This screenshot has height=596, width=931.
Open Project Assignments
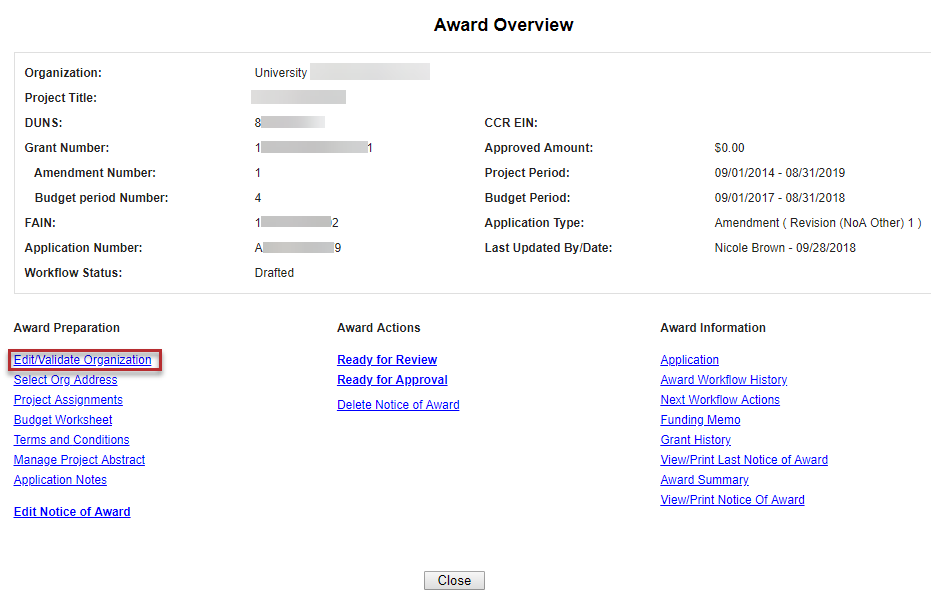click(x=68, y=400)
